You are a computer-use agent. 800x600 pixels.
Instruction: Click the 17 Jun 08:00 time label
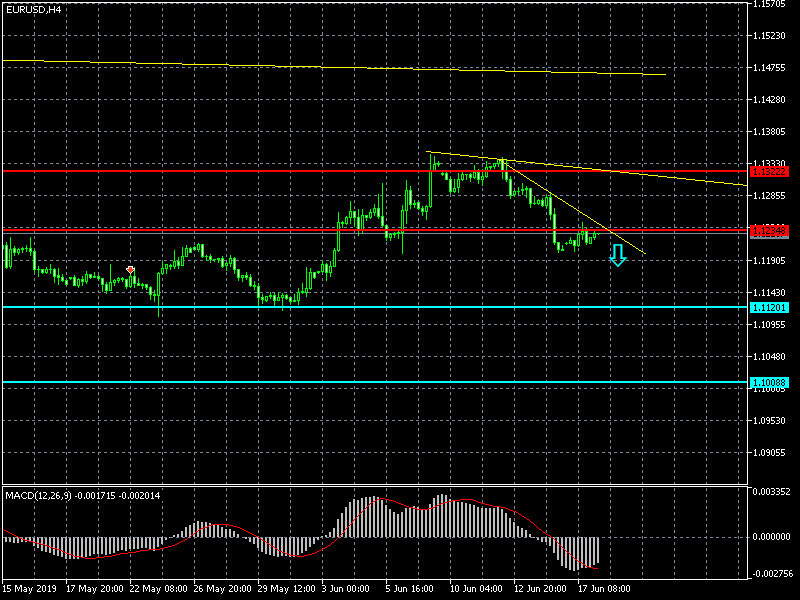tap(604, 589)
